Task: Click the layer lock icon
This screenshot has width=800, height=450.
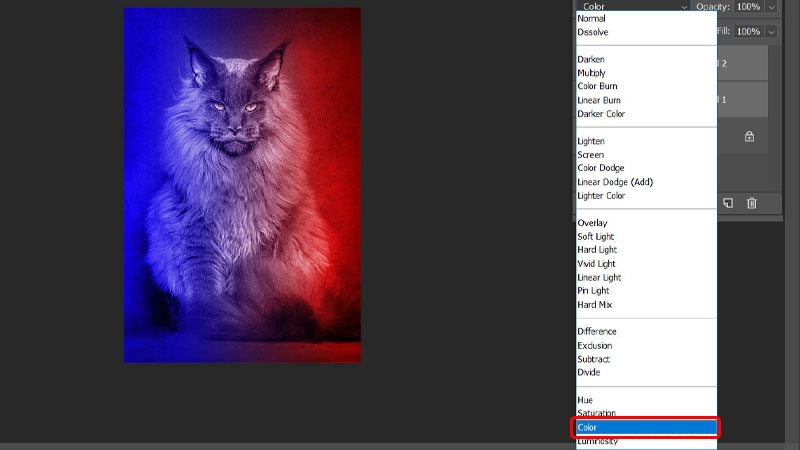Action: 749,136
